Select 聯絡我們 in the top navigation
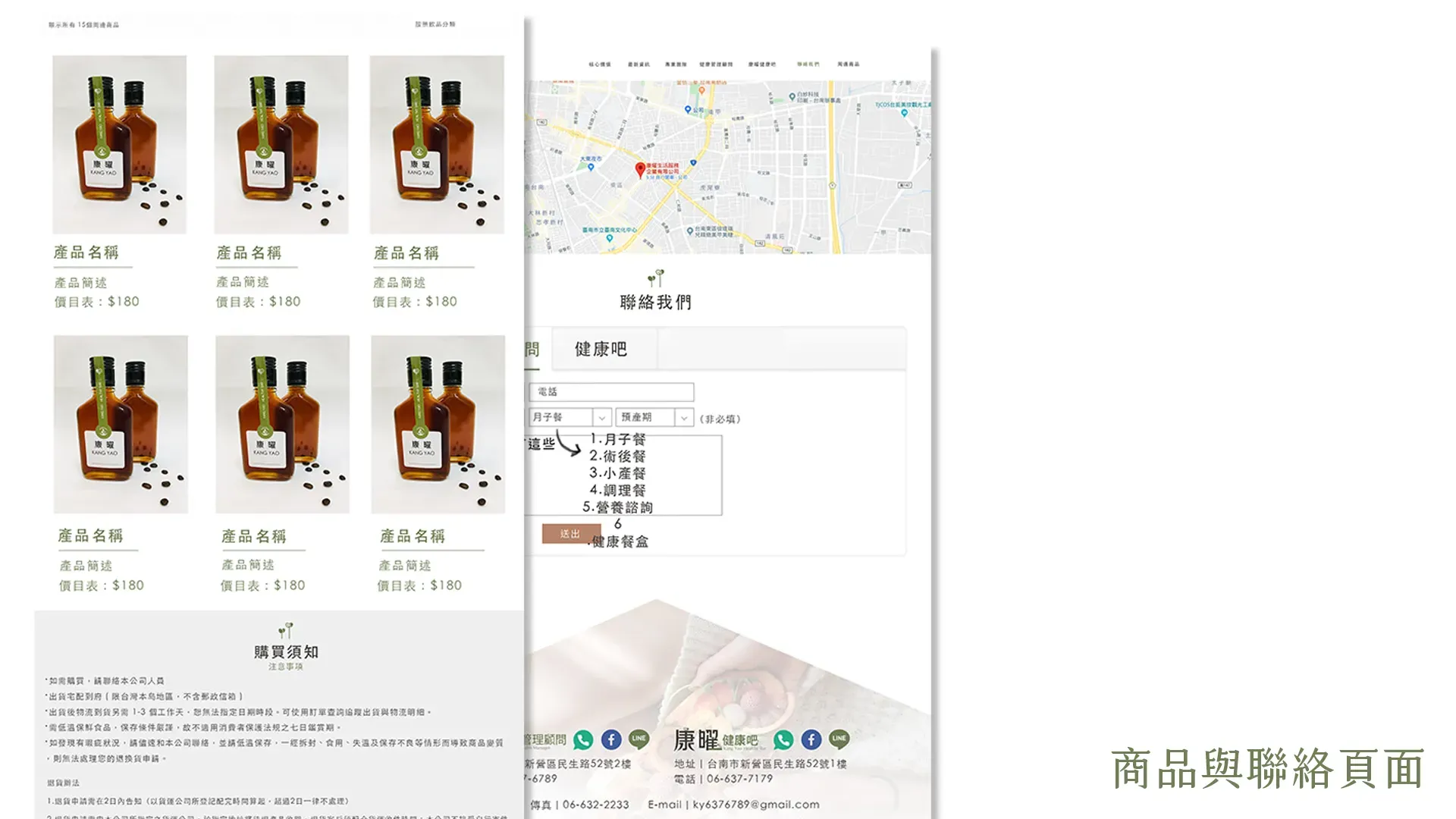The width and height of the screenshot is (1456, 819). [808, 64]
